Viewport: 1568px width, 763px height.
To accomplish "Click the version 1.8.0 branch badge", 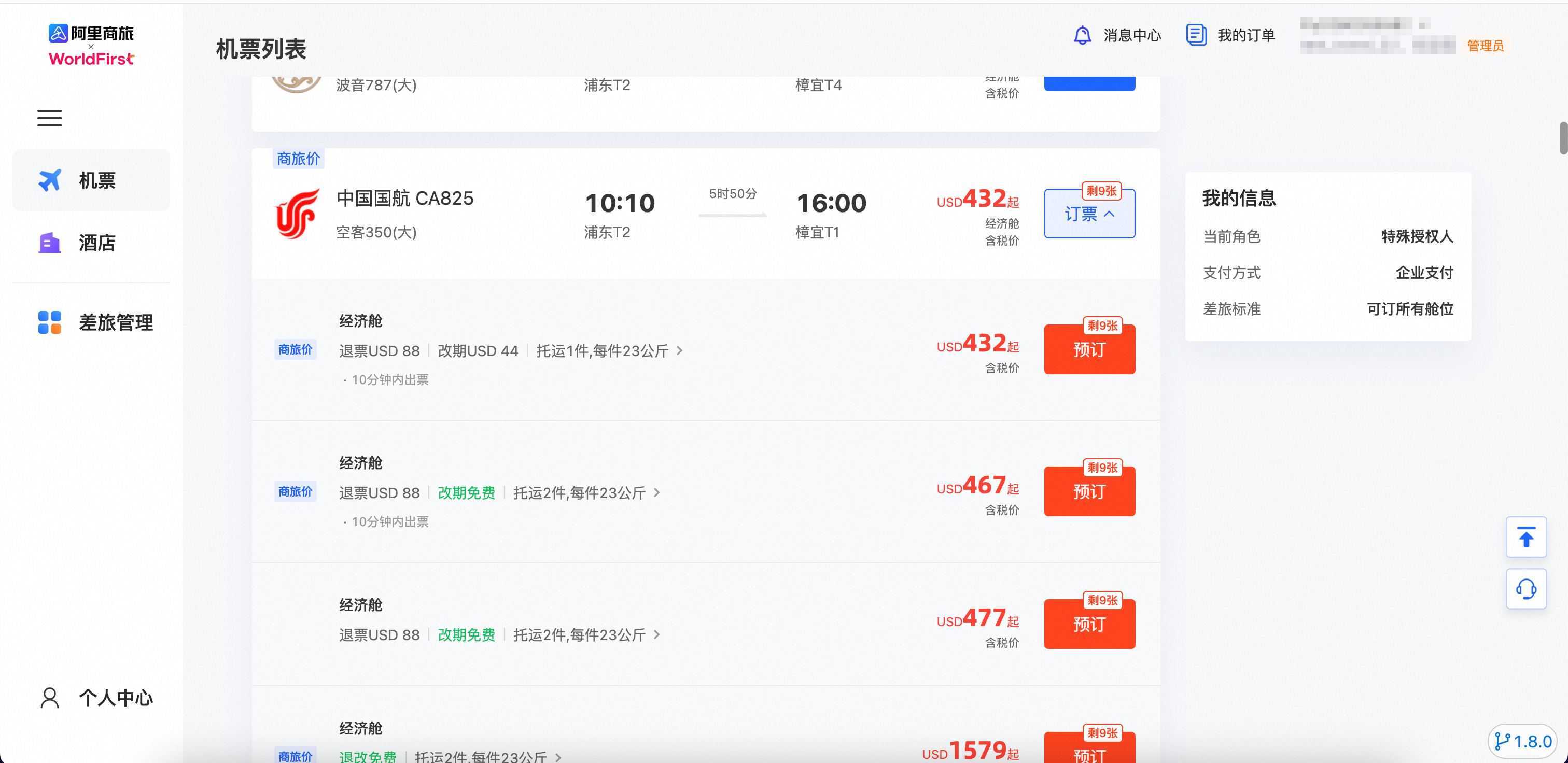I will (1523, 741).
